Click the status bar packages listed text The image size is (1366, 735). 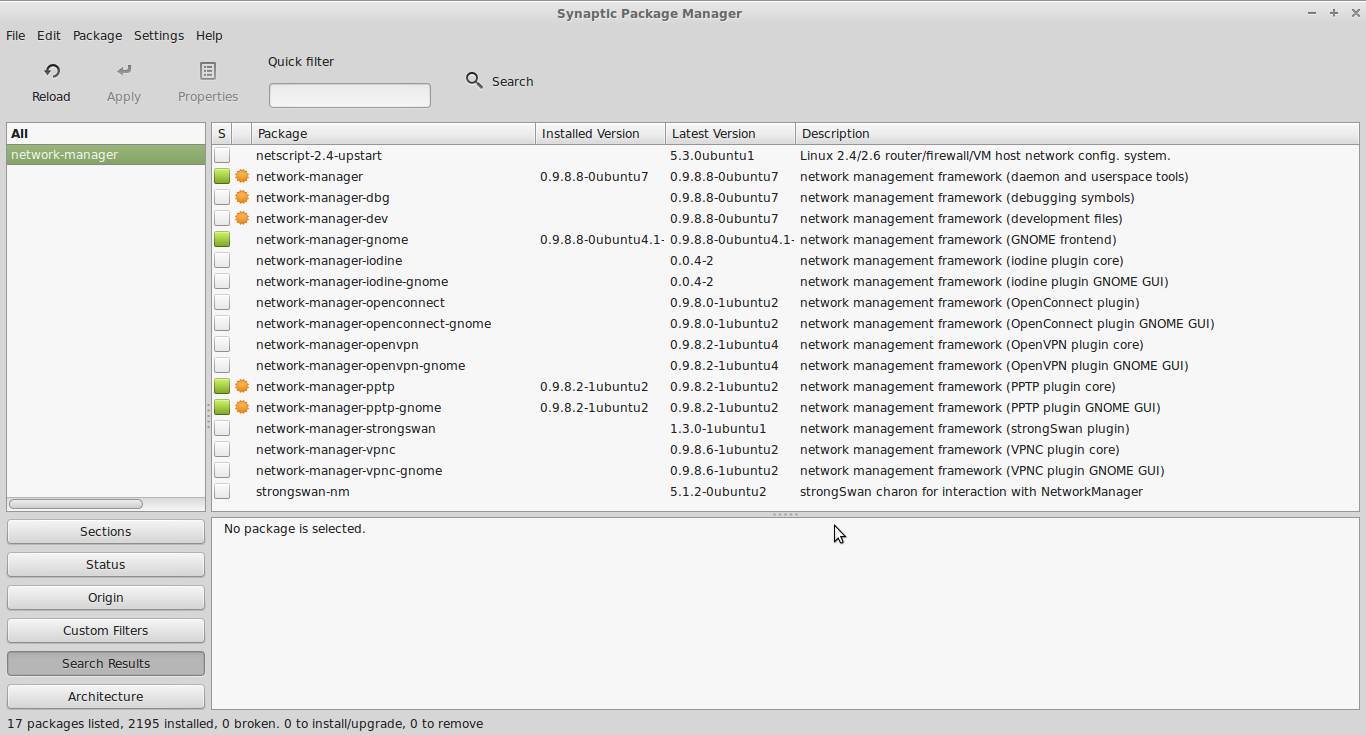coord(245,723)
